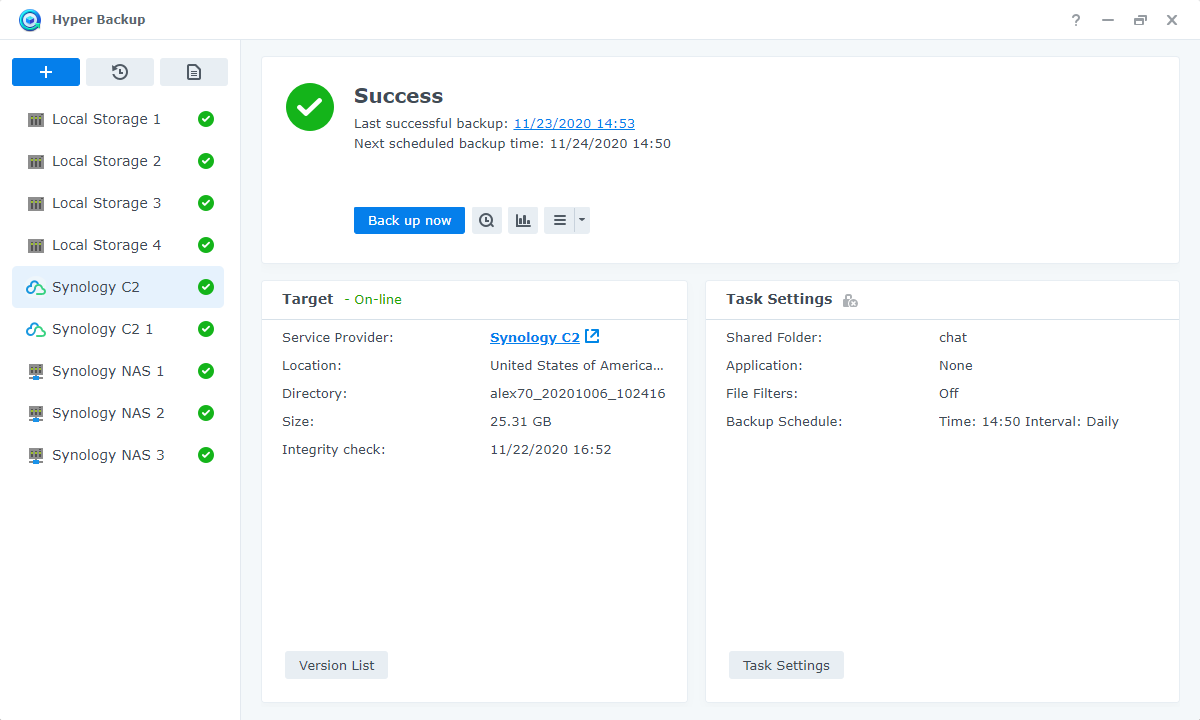Check the success status badge on Local Storage 3

pyautogui.click(x=205, y=203)
